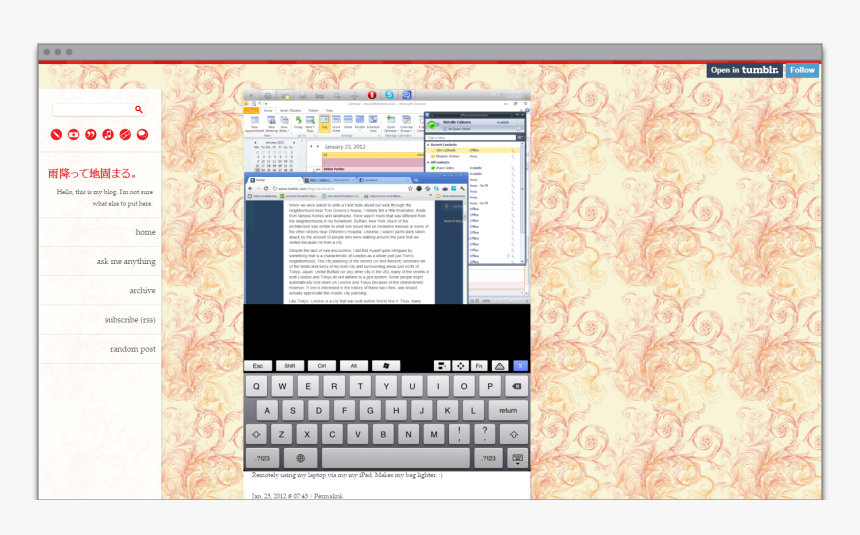Screen dimensions: 860x535
Task: Click Chrome reload button
Action: click(x=266, y=188)
